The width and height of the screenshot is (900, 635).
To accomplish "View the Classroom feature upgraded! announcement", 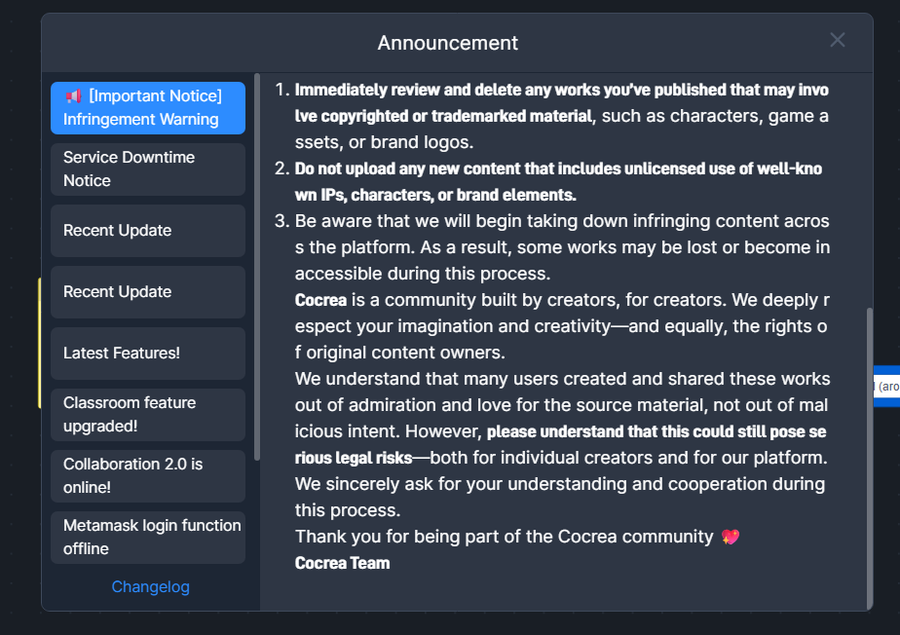I will click(148, 415).
